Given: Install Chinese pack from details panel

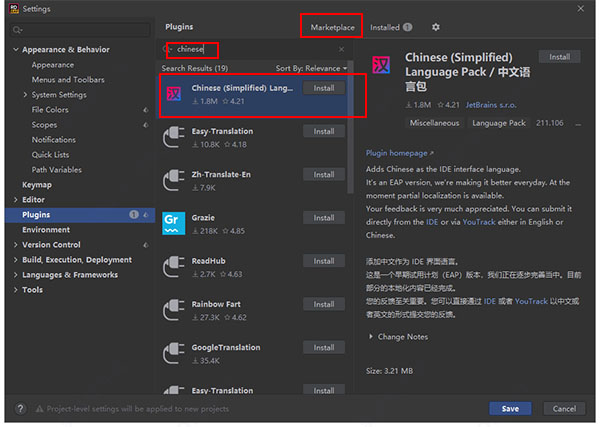Looking at the screenshot, I should click(x=559, y=57).
